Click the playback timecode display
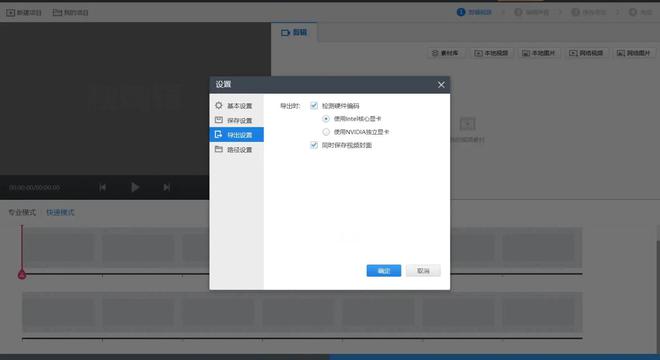This screenshot has height=360, width=660. click(35, 187)
